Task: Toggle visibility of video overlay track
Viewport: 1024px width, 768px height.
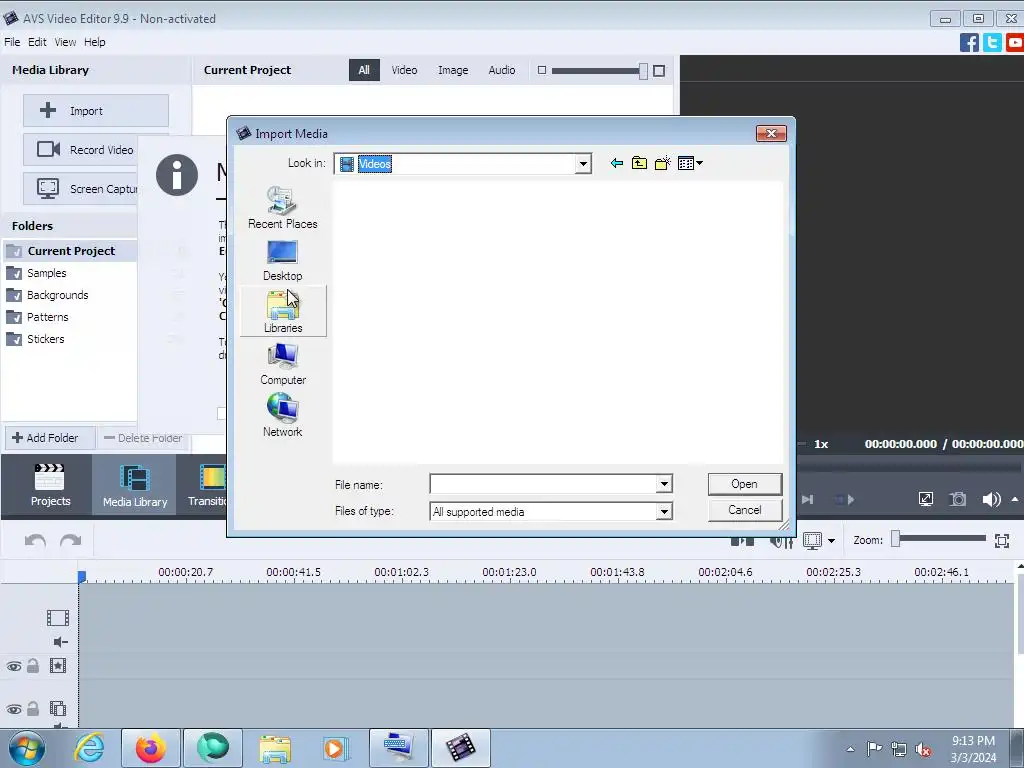Action: (x=14, y=709)
